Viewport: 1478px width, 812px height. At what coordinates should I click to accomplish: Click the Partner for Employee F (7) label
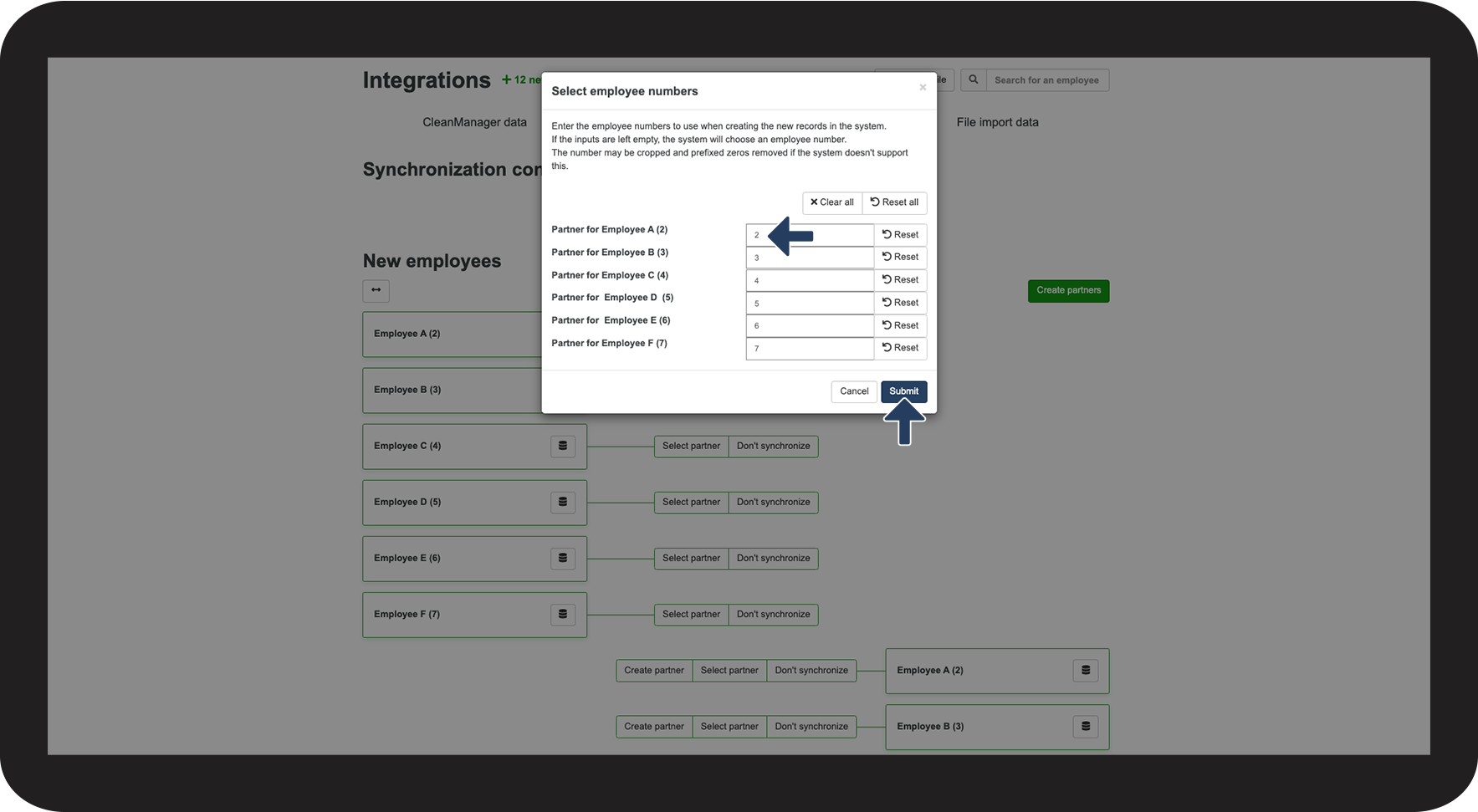609,343
